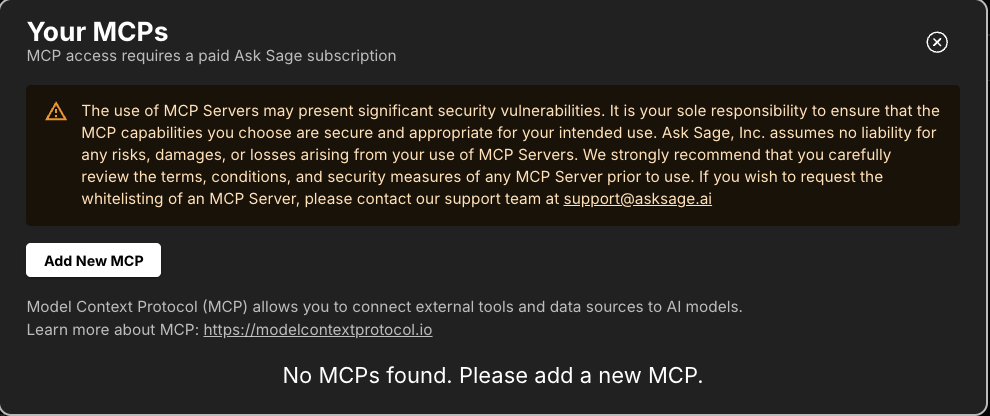Select the paid Ask Sage subscription subtitle
The image size is (990, 416).
[x=212, y=56]
